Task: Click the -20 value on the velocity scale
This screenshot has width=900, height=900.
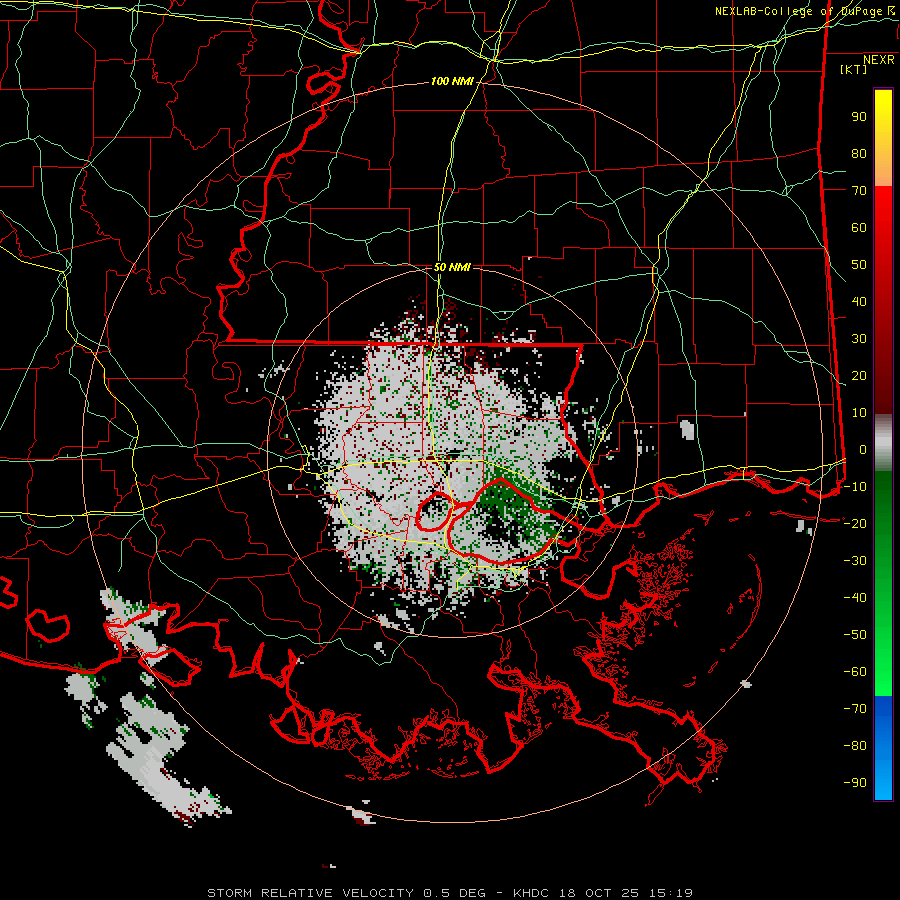Action: (855, 524)
